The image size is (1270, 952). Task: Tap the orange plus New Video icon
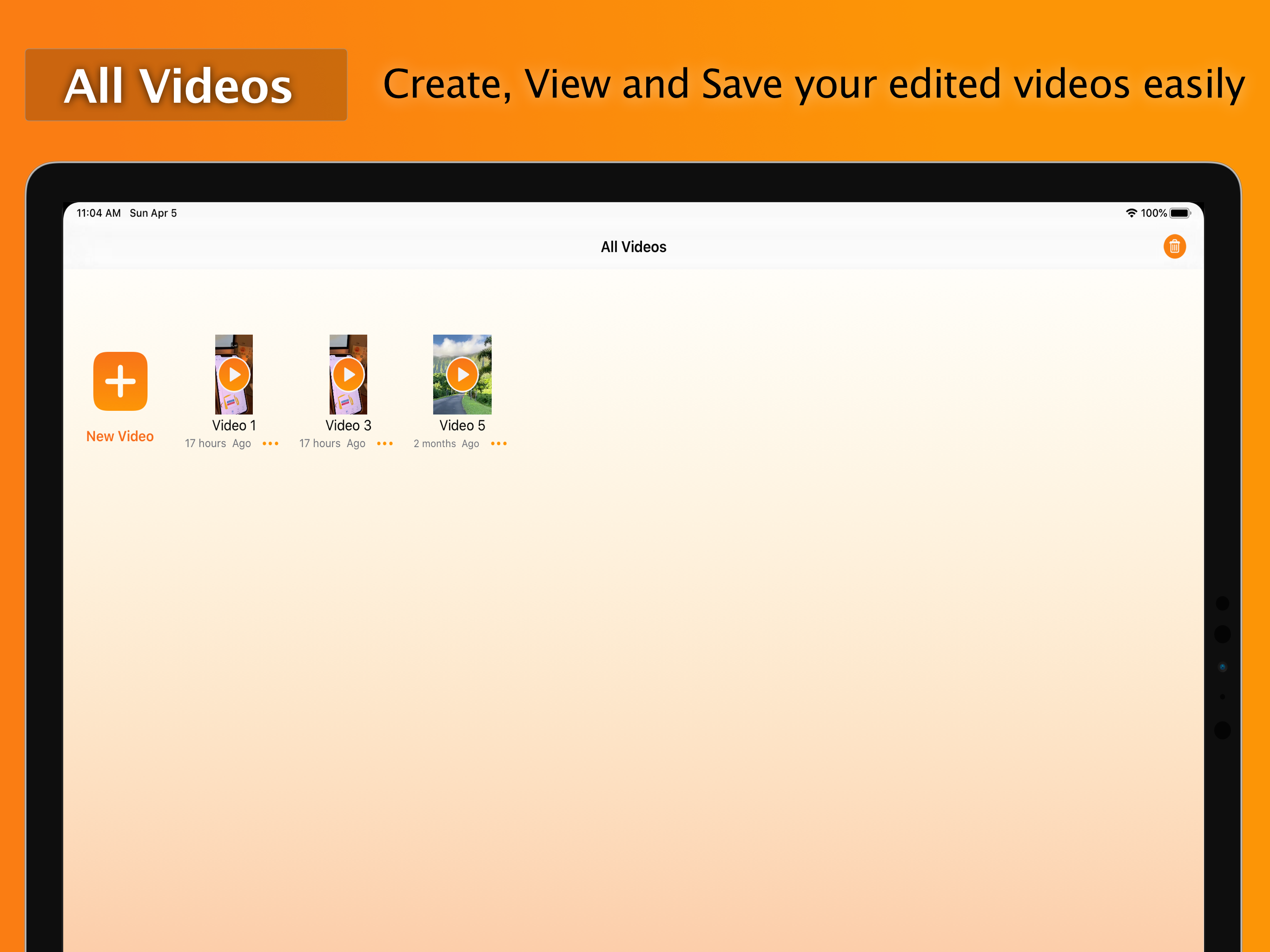tap(120, 381)
